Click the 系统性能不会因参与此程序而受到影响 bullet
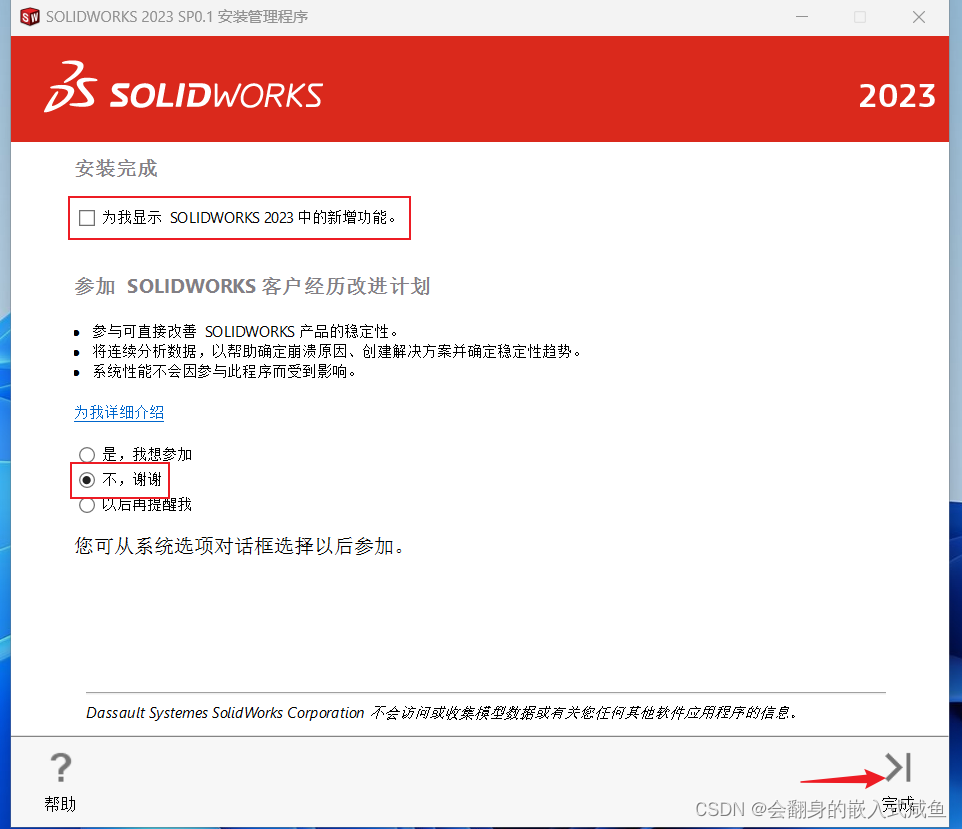 coord(224,372)
